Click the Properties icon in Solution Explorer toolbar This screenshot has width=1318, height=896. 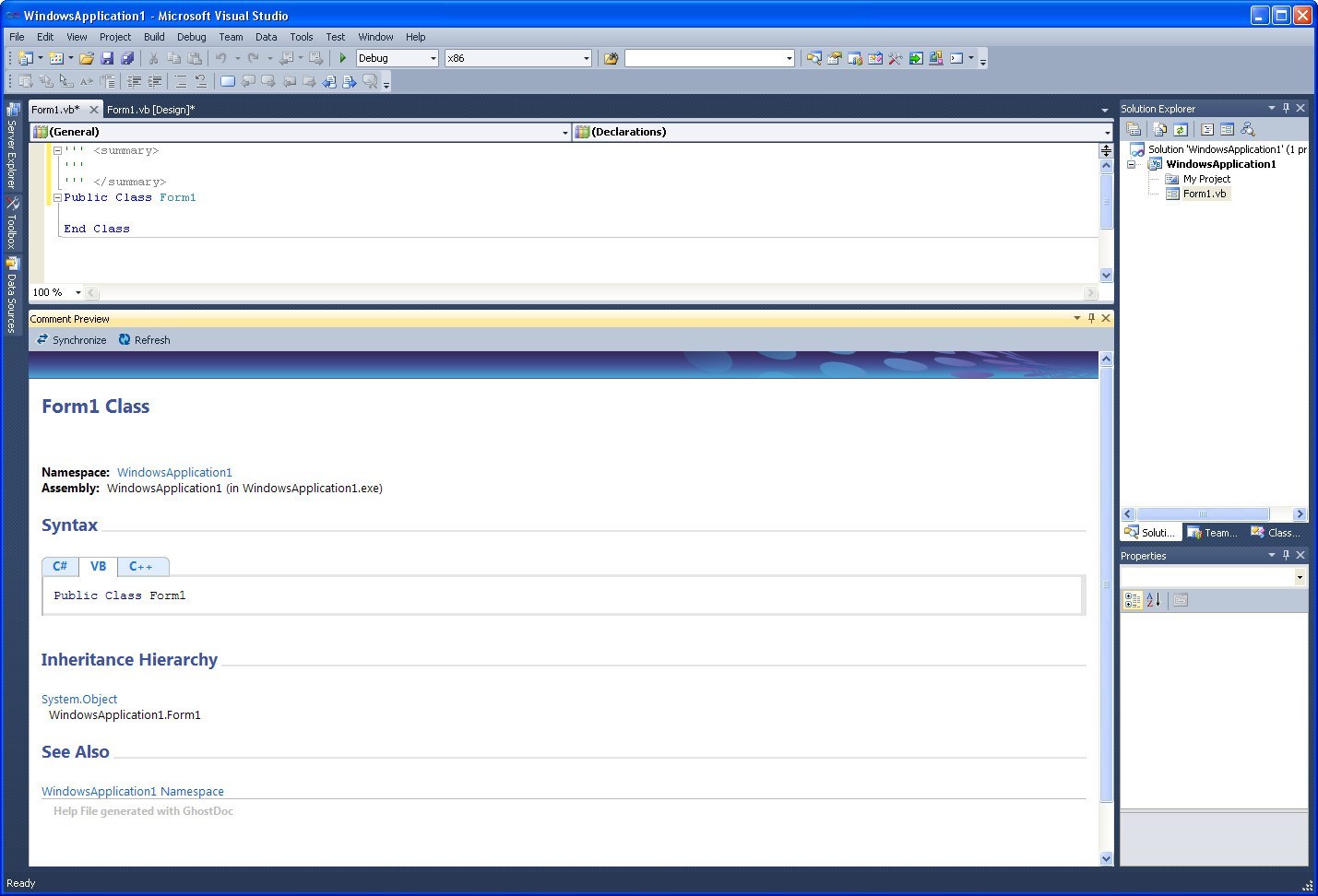pyautogui.click(x=1134, y=129)
